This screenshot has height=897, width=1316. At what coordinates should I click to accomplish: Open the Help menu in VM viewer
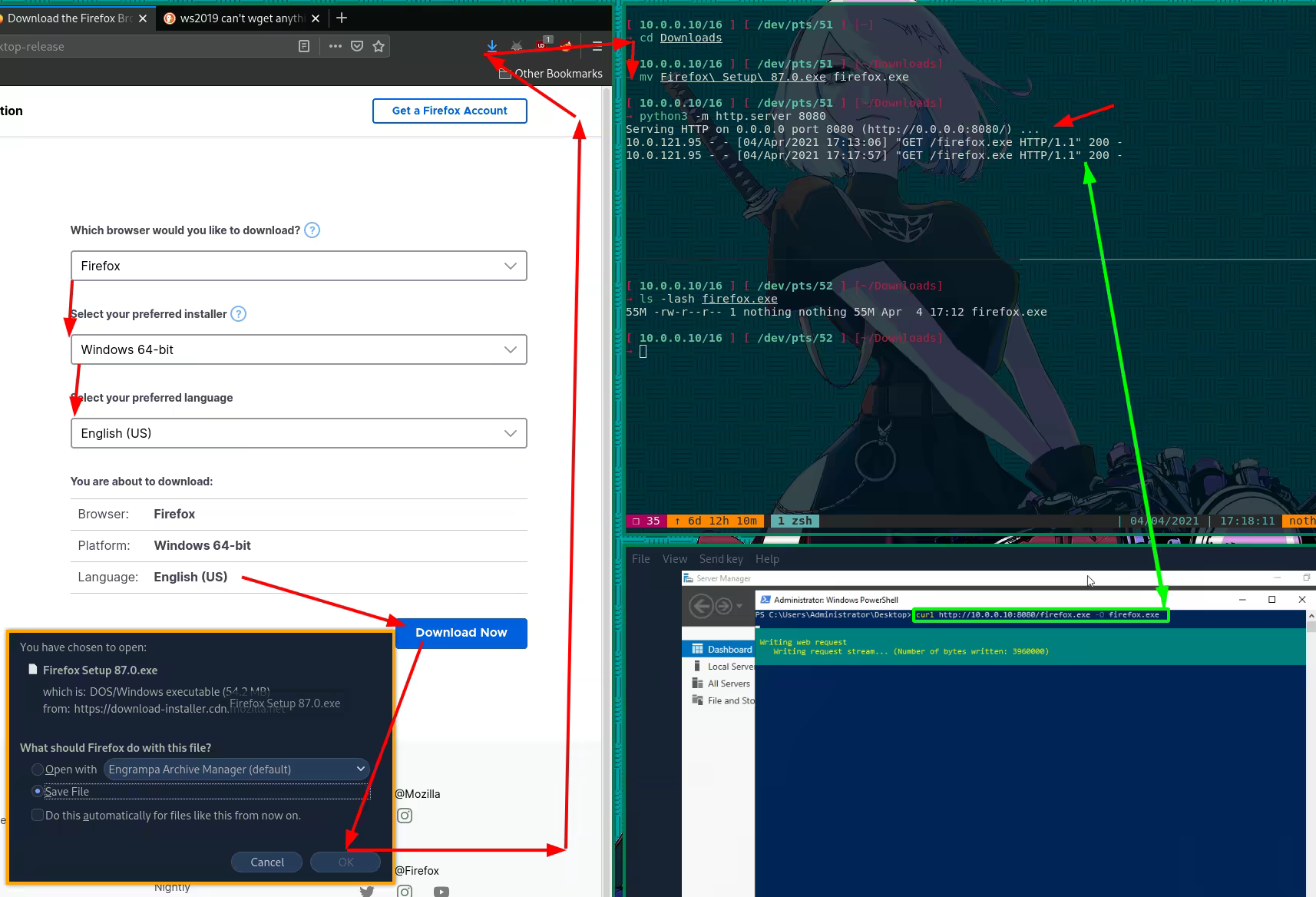(767, 559)
